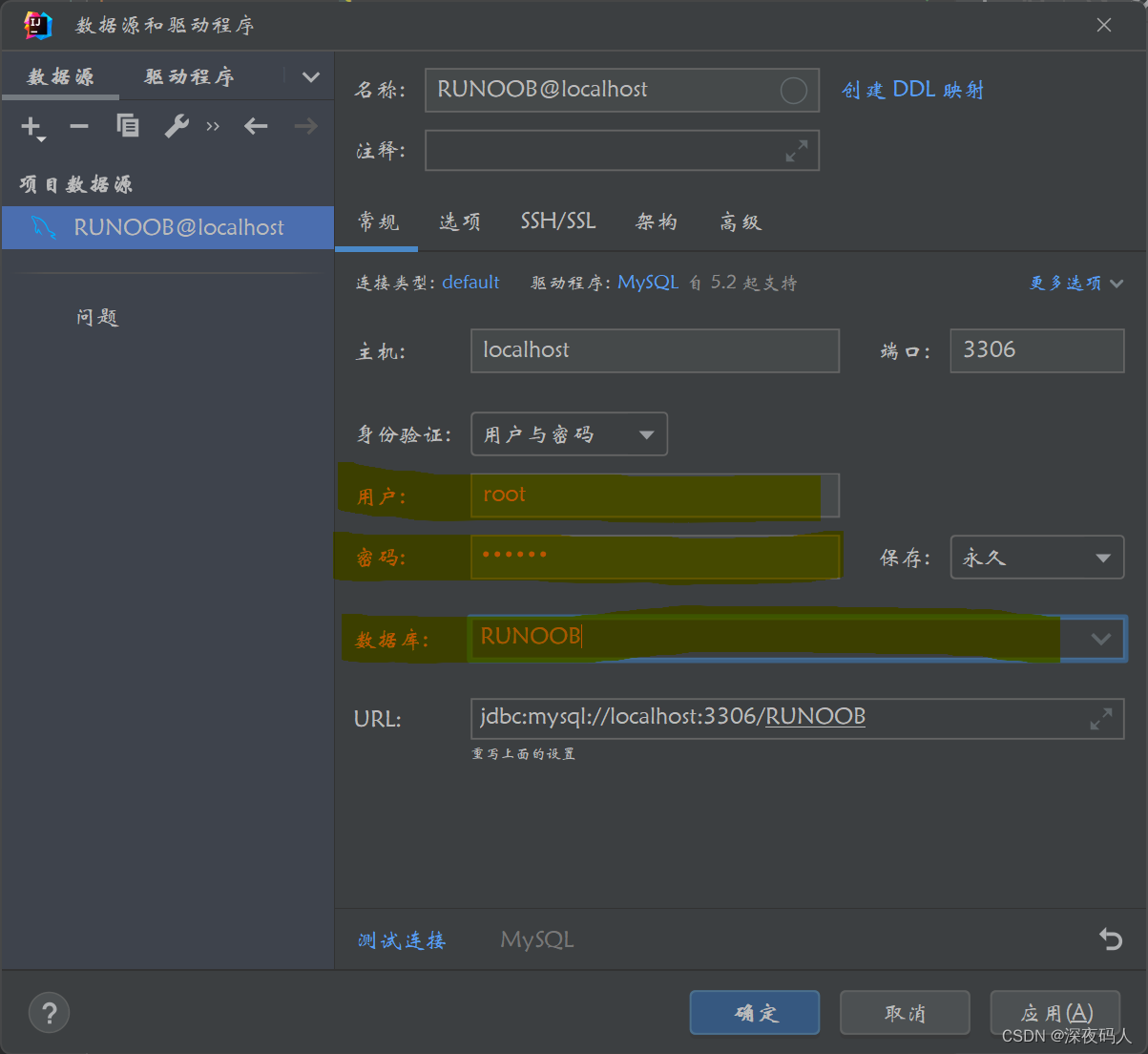This screenshot has height=1054, width=1148.
Task: Expand the URL field with expand icon
Action: tap(1101, 719)
